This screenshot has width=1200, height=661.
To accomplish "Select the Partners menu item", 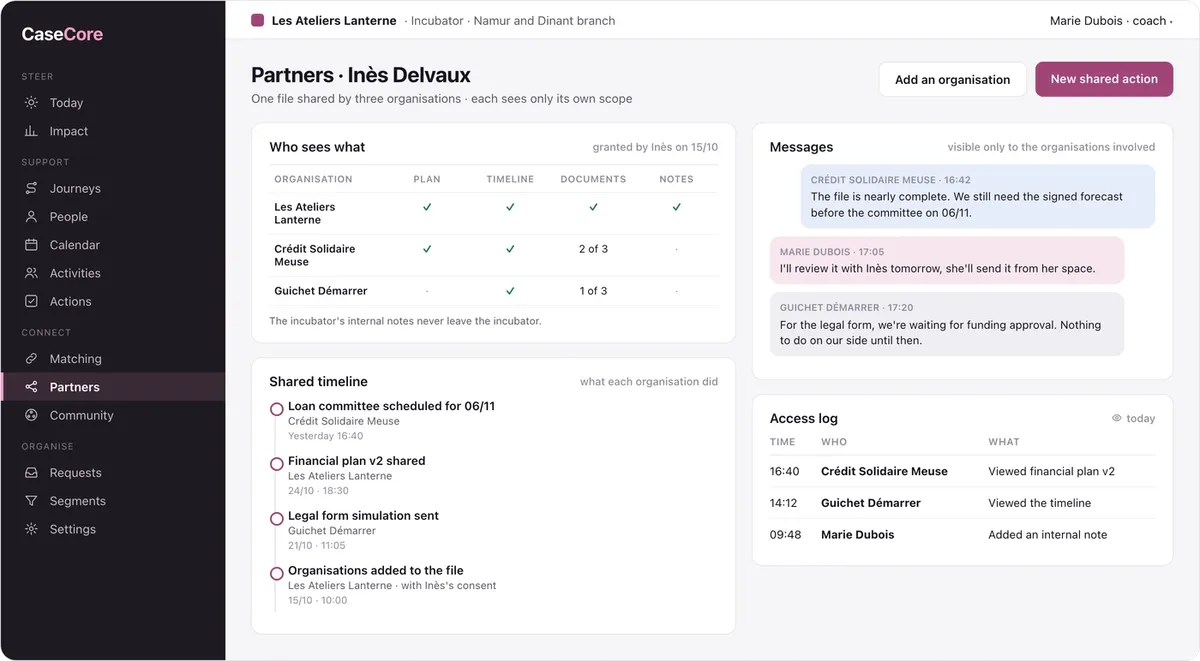I will [x=113, y=387].
